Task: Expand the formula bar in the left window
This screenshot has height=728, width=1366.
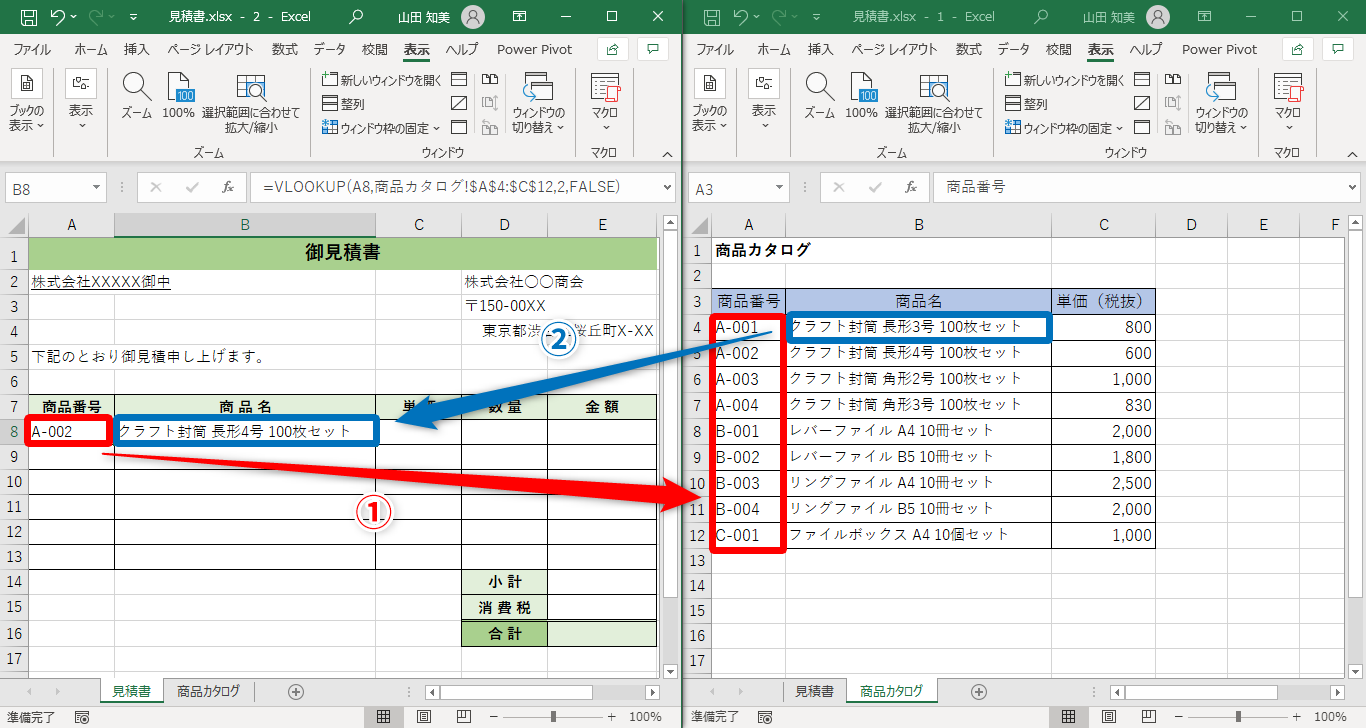Action: click(x=667, y=187)
